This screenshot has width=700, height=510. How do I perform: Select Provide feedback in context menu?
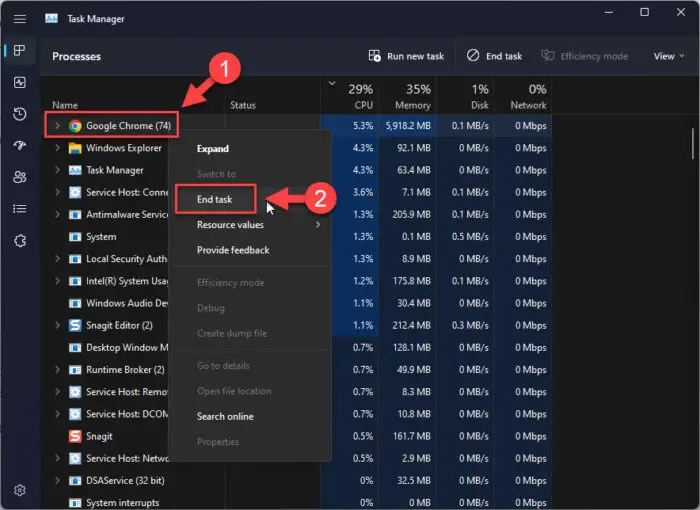(252, 250)
